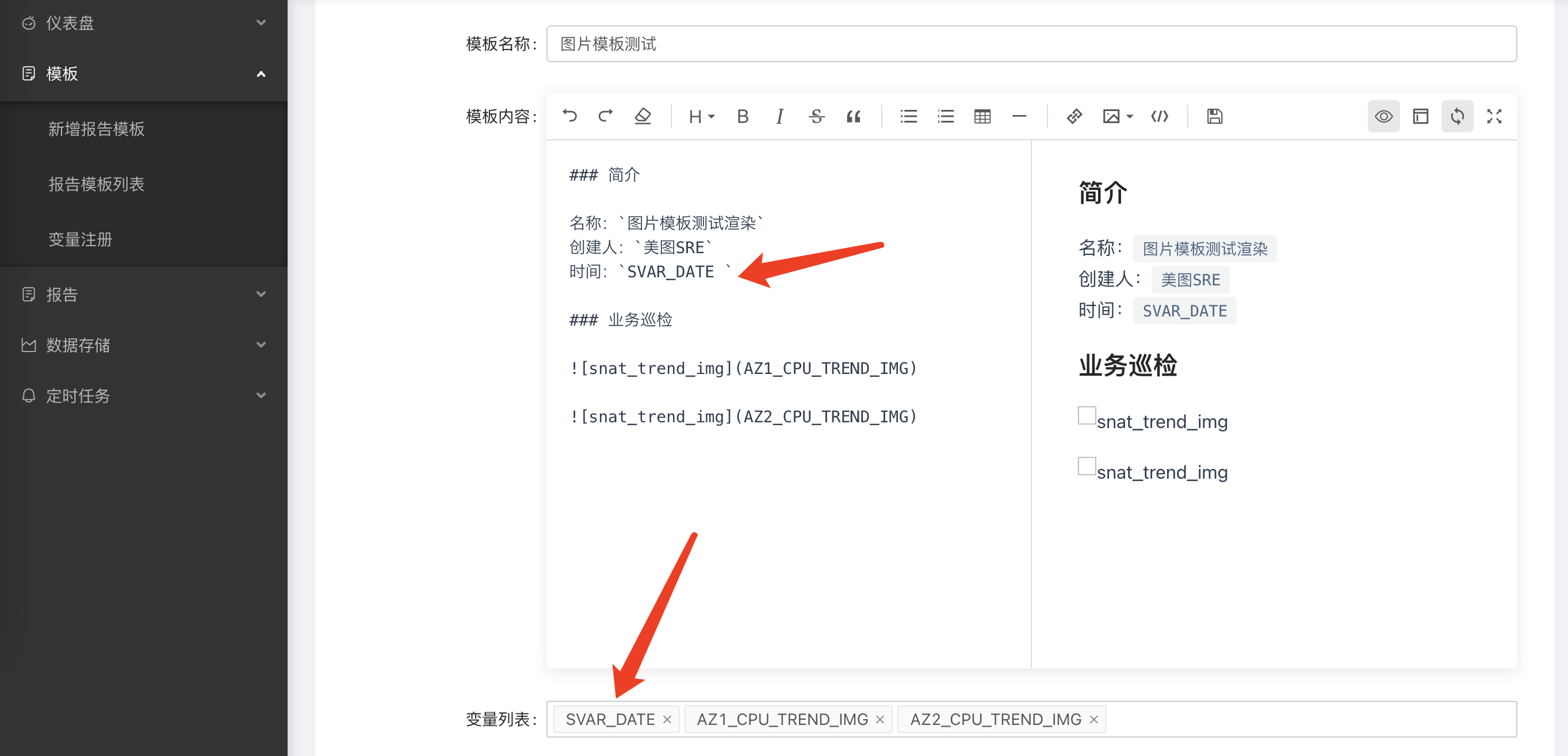Insert a hyperlink using link icon
This screenshot has width=1568, height=756.
pos(1074,116)
